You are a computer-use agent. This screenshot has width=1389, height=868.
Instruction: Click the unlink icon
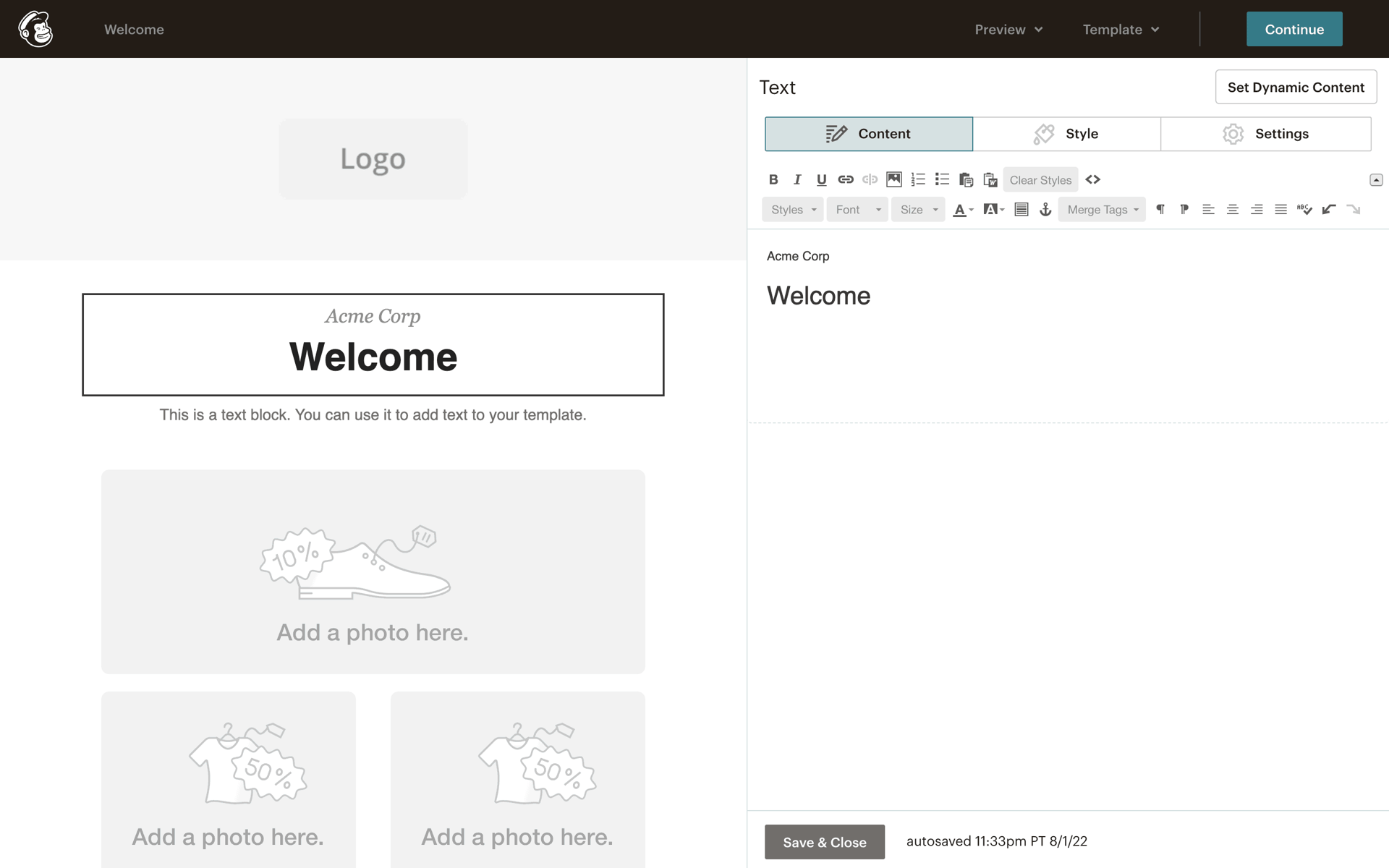[x=870, y=179]
